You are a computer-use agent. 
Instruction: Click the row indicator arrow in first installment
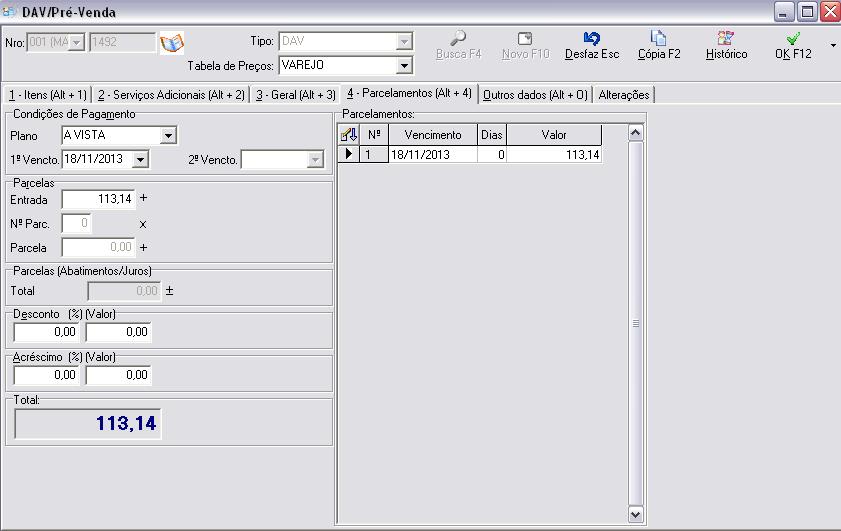point(349,155)
